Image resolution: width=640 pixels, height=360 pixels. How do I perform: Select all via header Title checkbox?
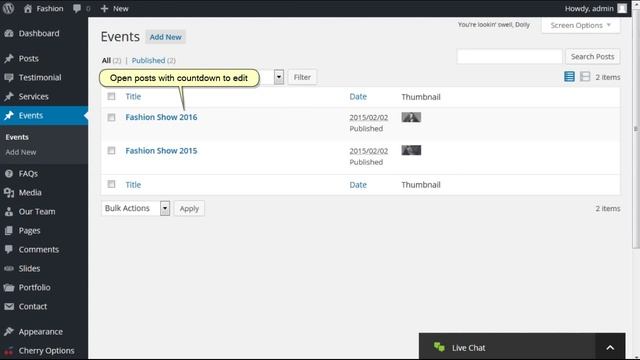[x=111, y=97]
